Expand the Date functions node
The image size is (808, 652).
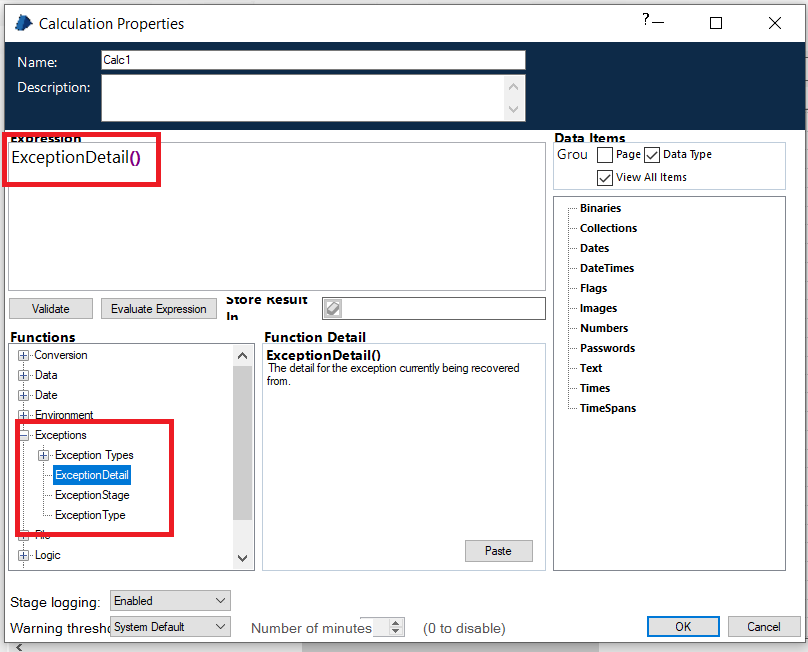[23, 395]
